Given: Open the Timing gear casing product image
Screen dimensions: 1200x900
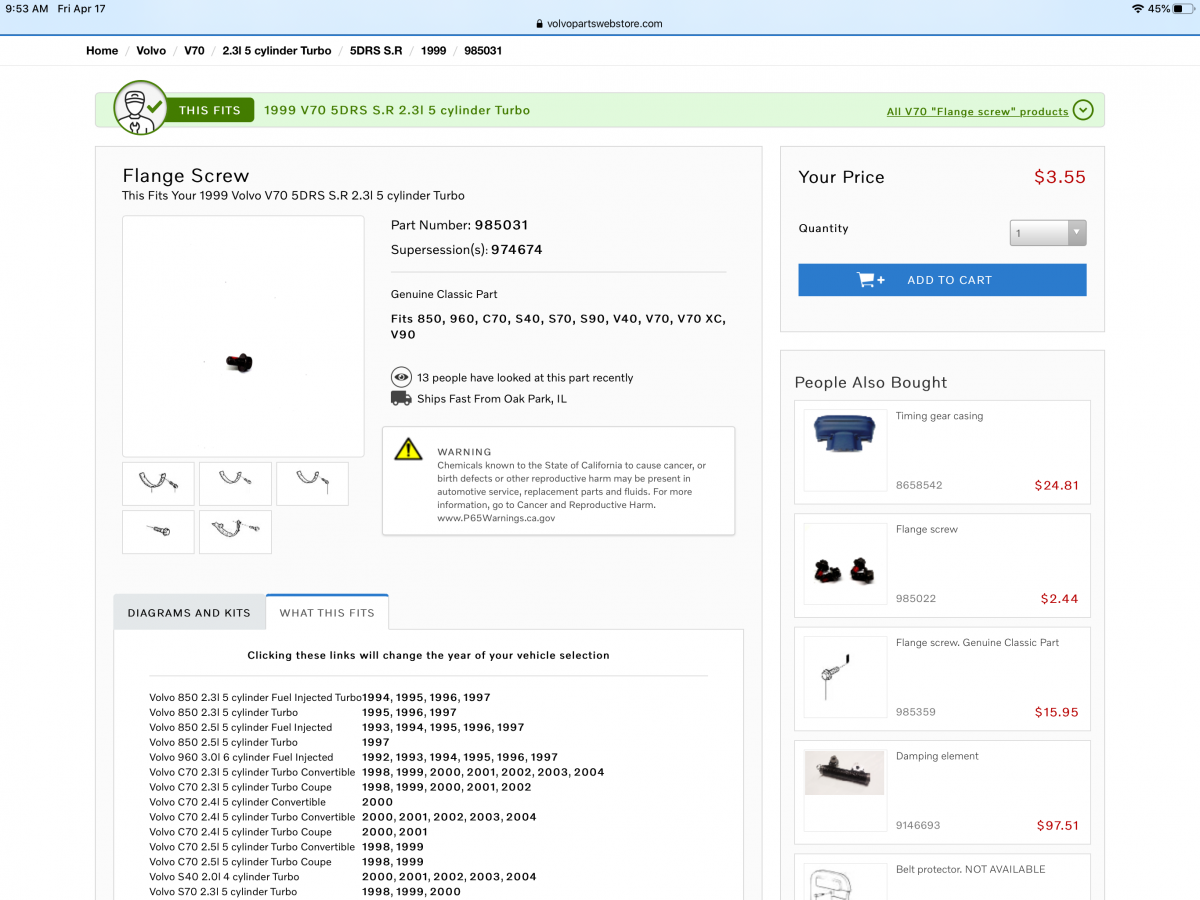Looking at the screenshot, I should (x=845, y=450).
